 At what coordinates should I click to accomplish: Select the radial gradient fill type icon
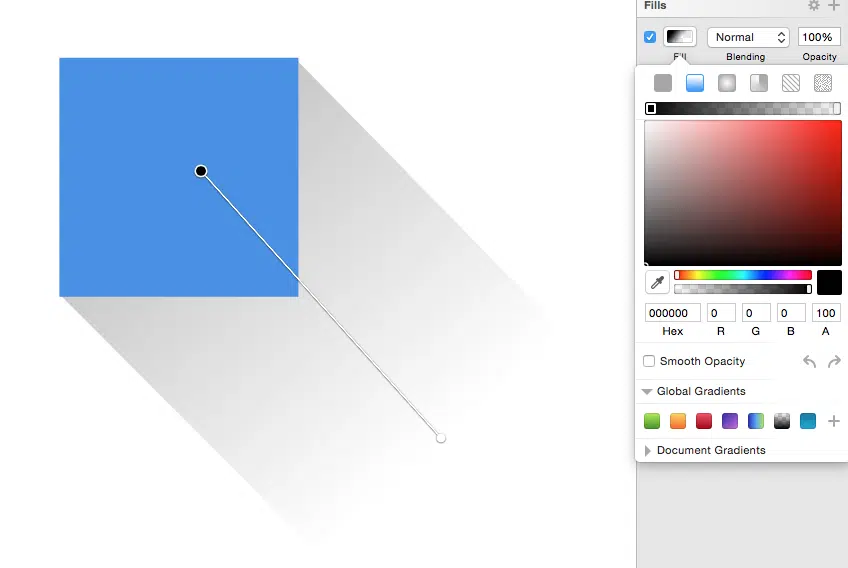pos(727,83)
